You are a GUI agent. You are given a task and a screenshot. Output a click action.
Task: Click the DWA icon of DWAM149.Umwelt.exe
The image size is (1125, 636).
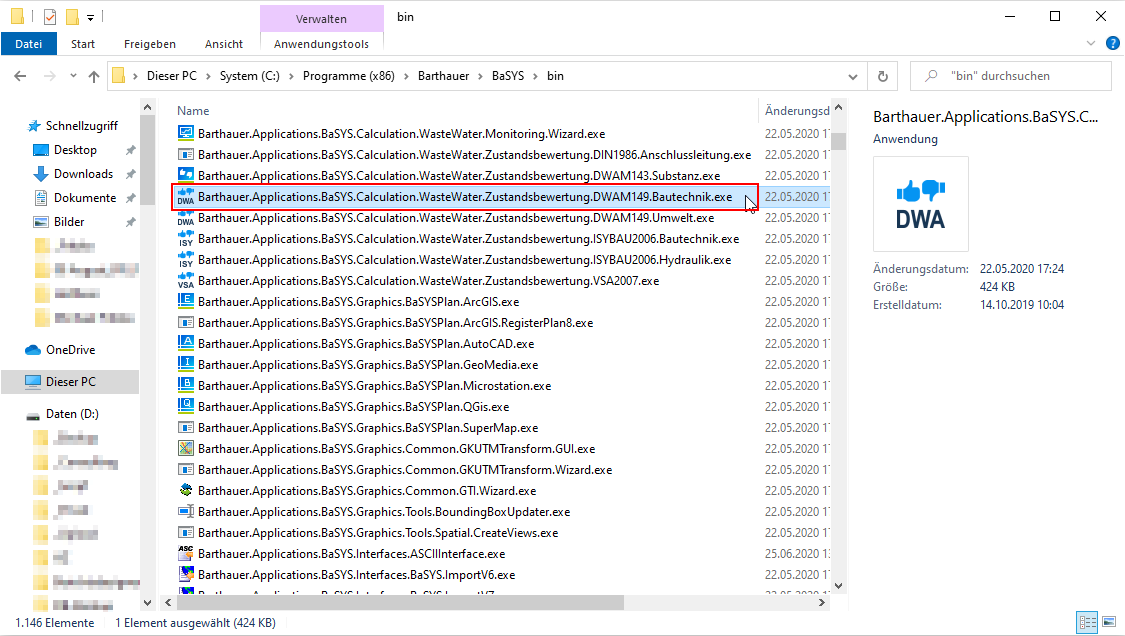tap(185, 218)
